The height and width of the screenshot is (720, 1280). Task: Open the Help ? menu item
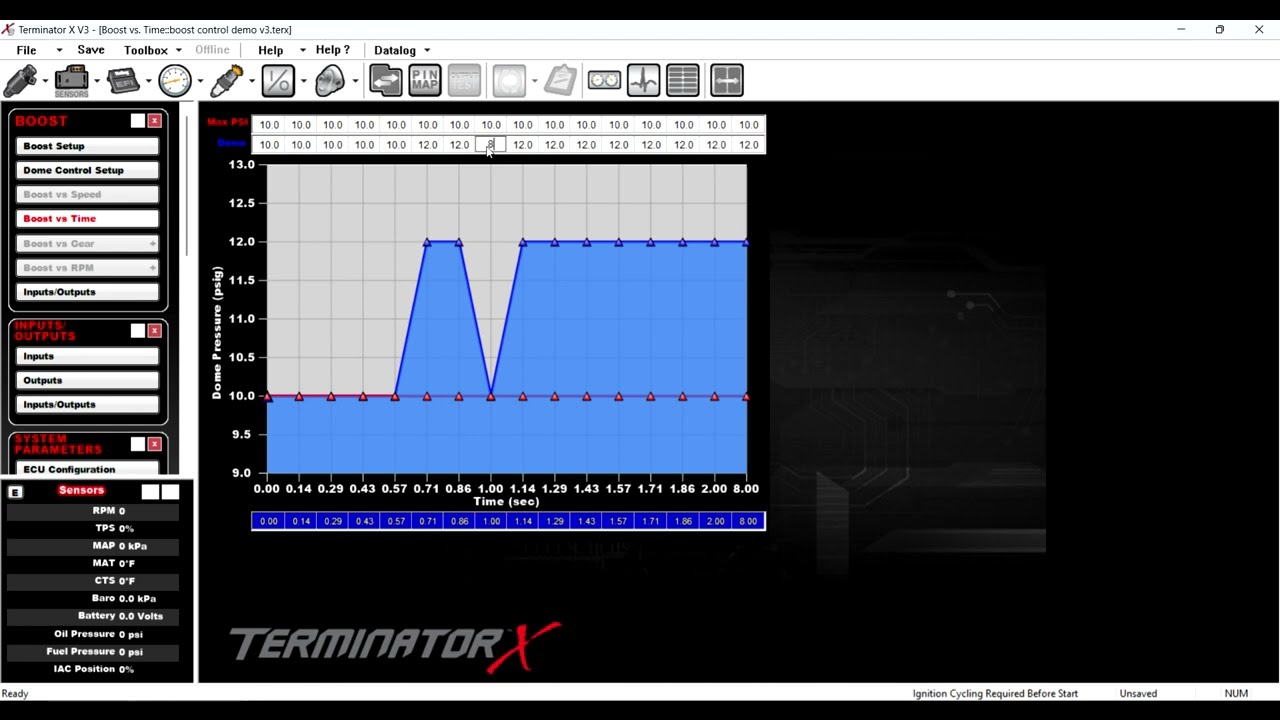(333, 50)
